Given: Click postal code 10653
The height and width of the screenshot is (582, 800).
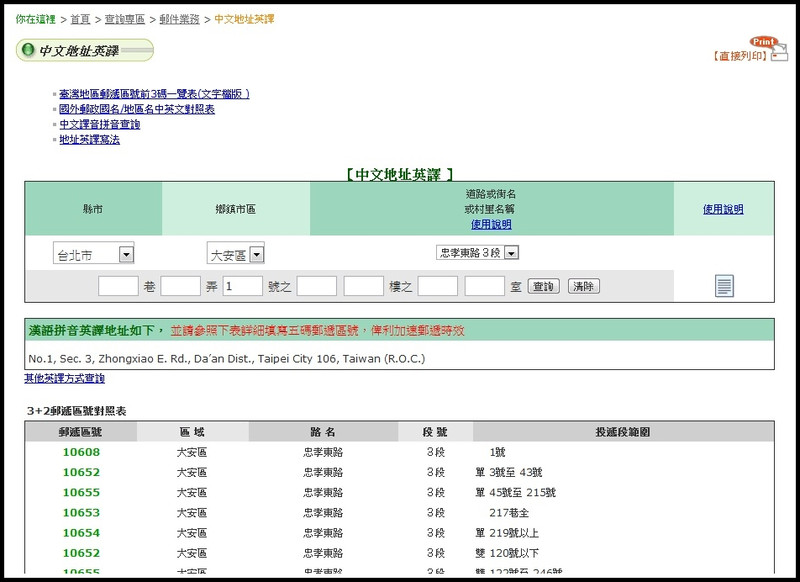Looking at the screenshot, I should (x=81, y=513).
